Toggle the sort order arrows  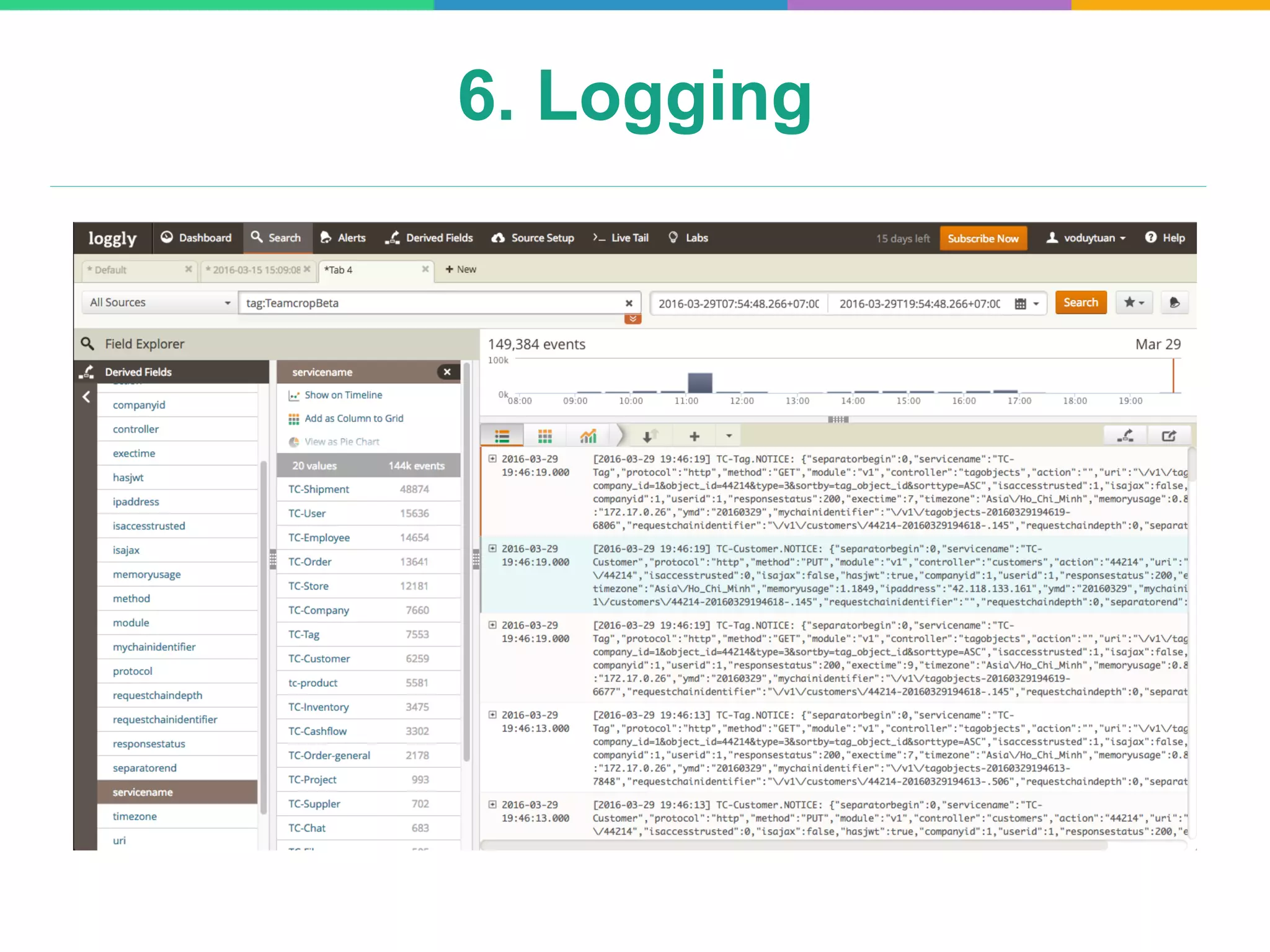coord(649,436)
